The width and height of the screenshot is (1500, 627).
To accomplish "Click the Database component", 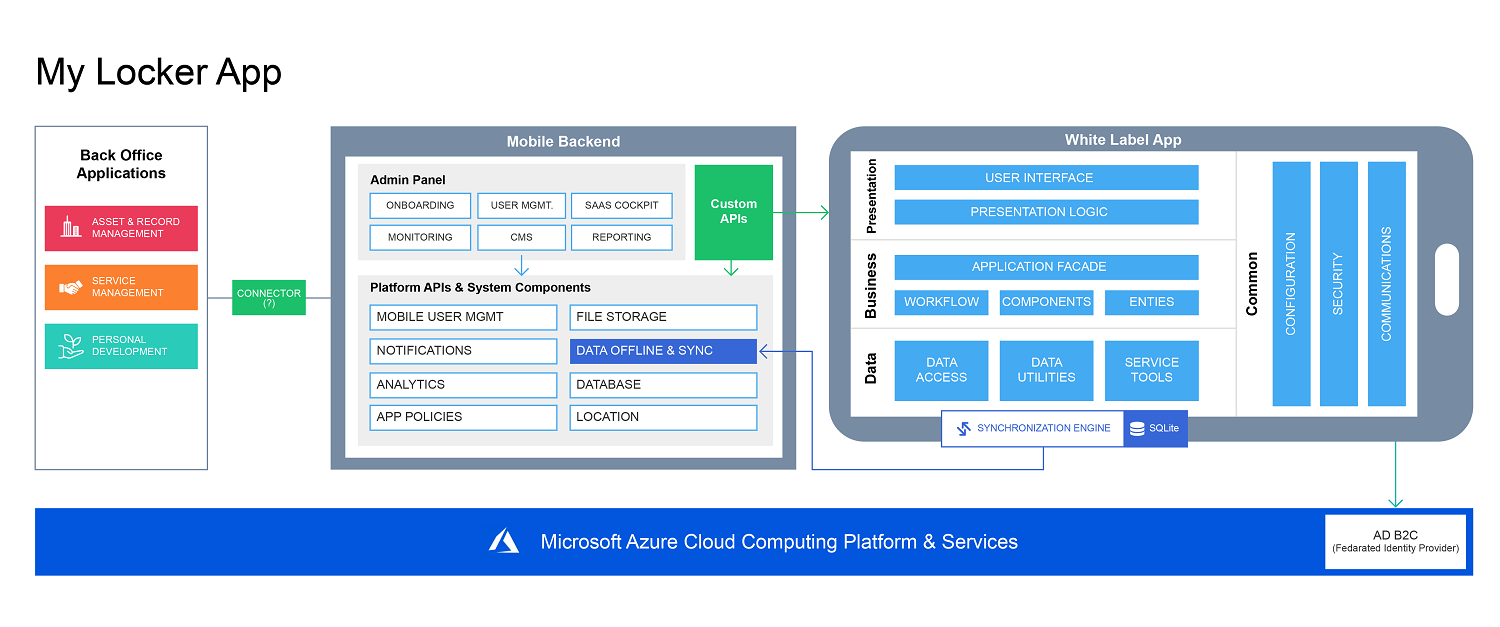I will click(x=664, y=385).
